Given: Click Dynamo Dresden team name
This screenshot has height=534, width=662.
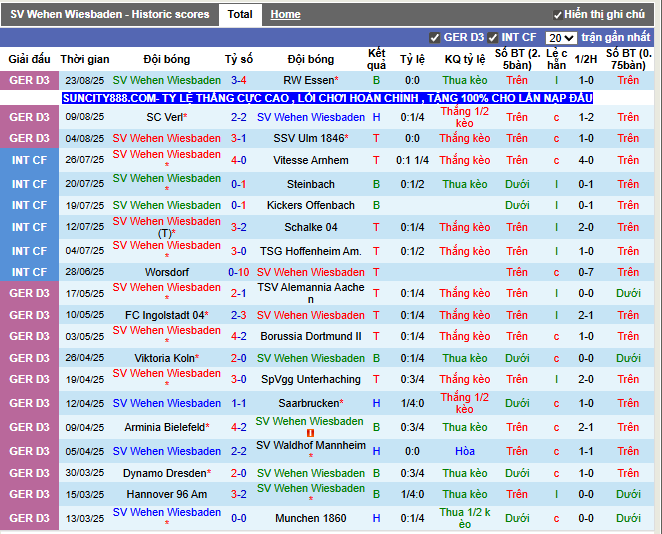Looking at the screenshot, I should 167,473.
